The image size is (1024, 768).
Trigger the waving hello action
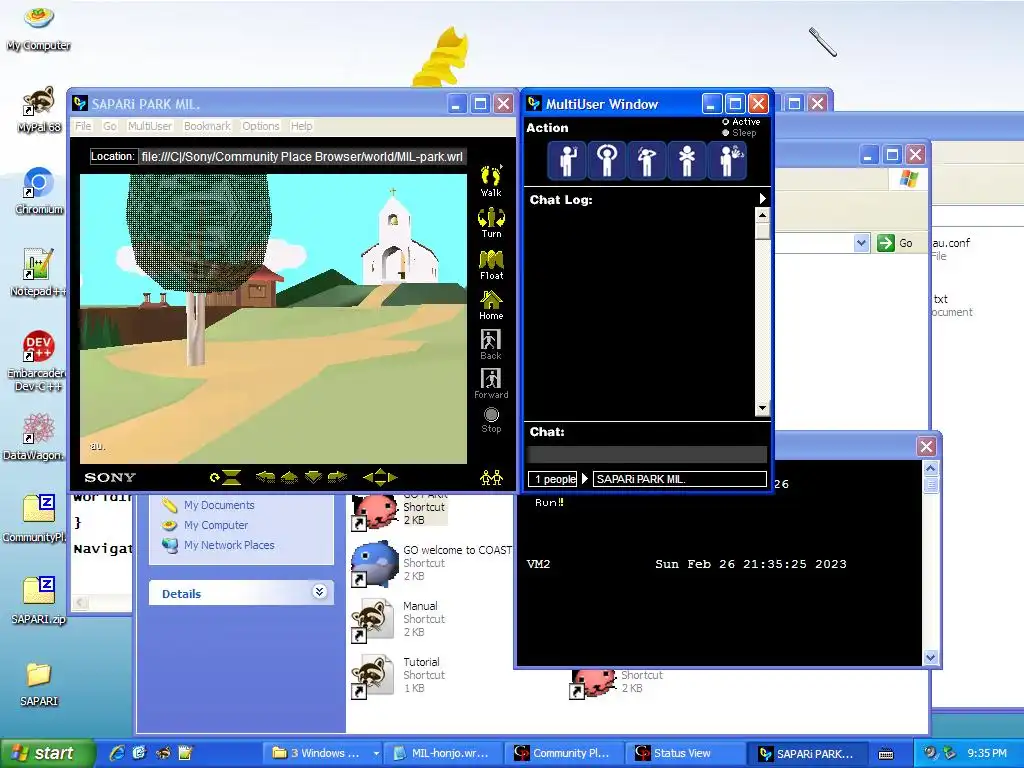click(567, 160)
